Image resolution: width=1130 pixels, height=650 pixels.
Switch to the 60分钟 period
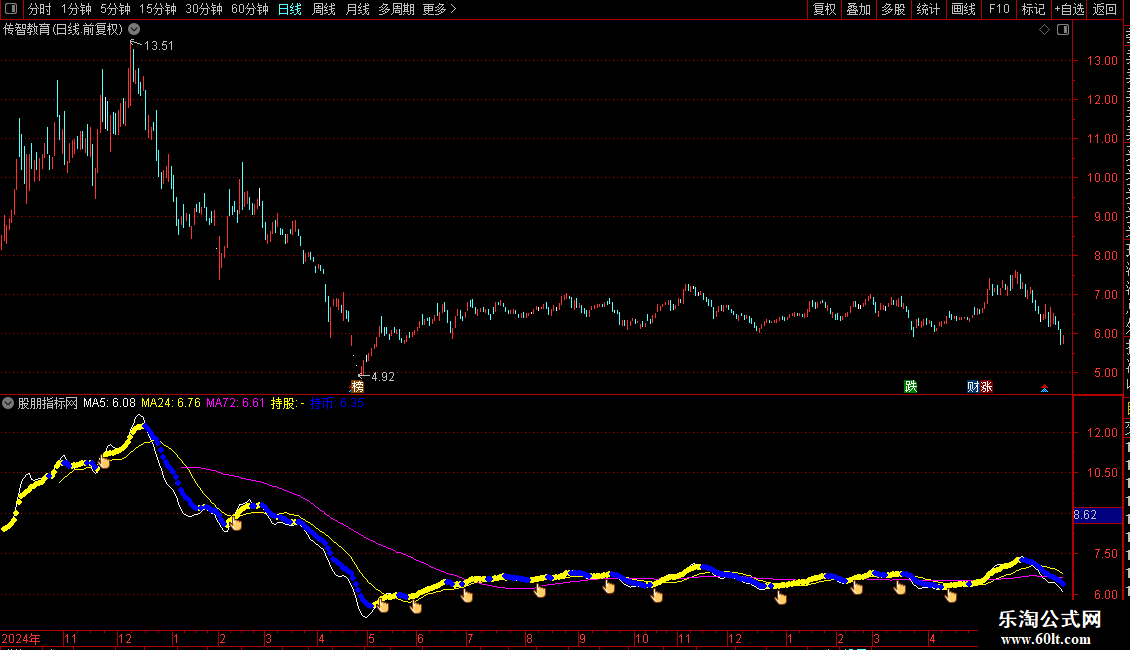[250, 9]
